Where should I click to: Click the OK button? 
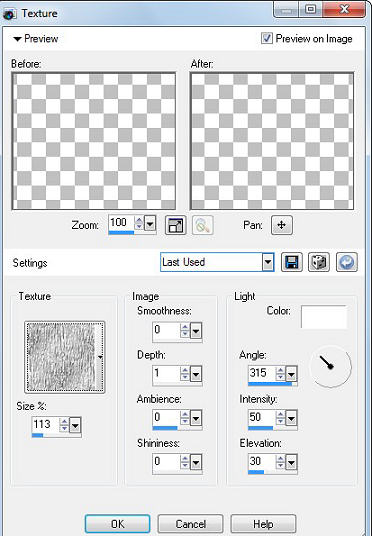pos(117,524)
